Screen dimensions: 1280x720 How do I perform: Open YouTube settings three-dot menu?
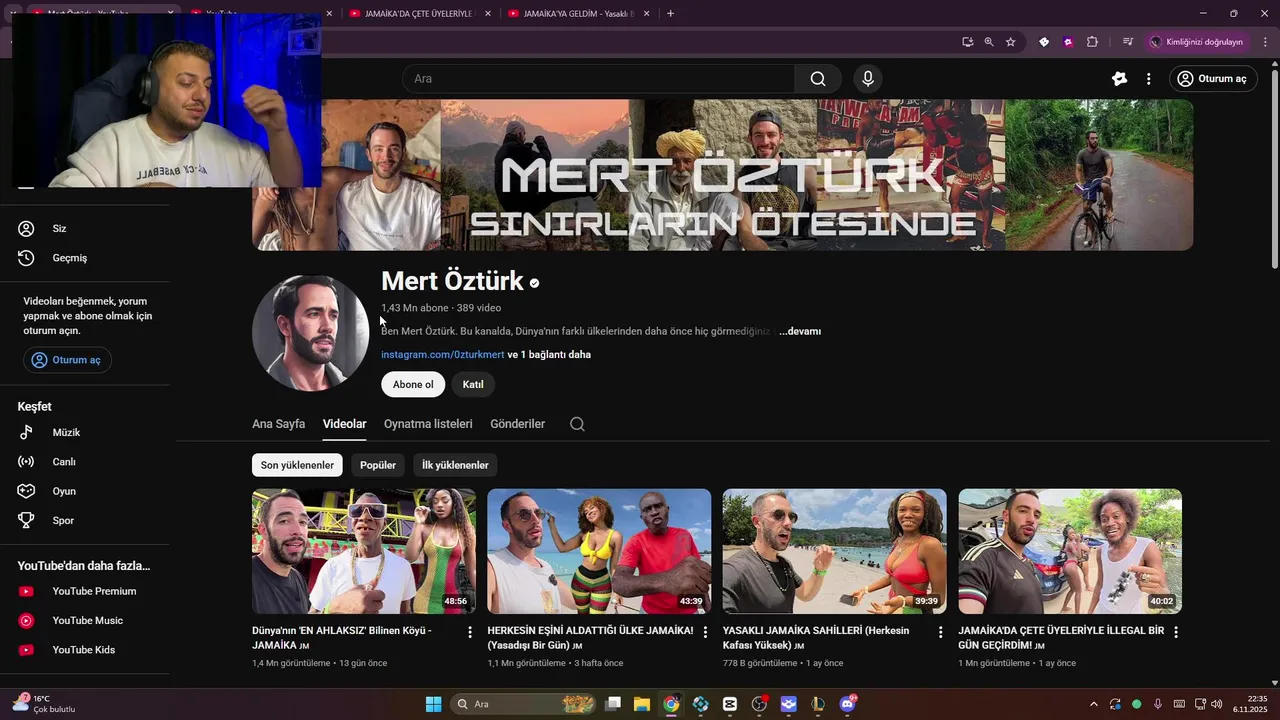click(1148, 79)
